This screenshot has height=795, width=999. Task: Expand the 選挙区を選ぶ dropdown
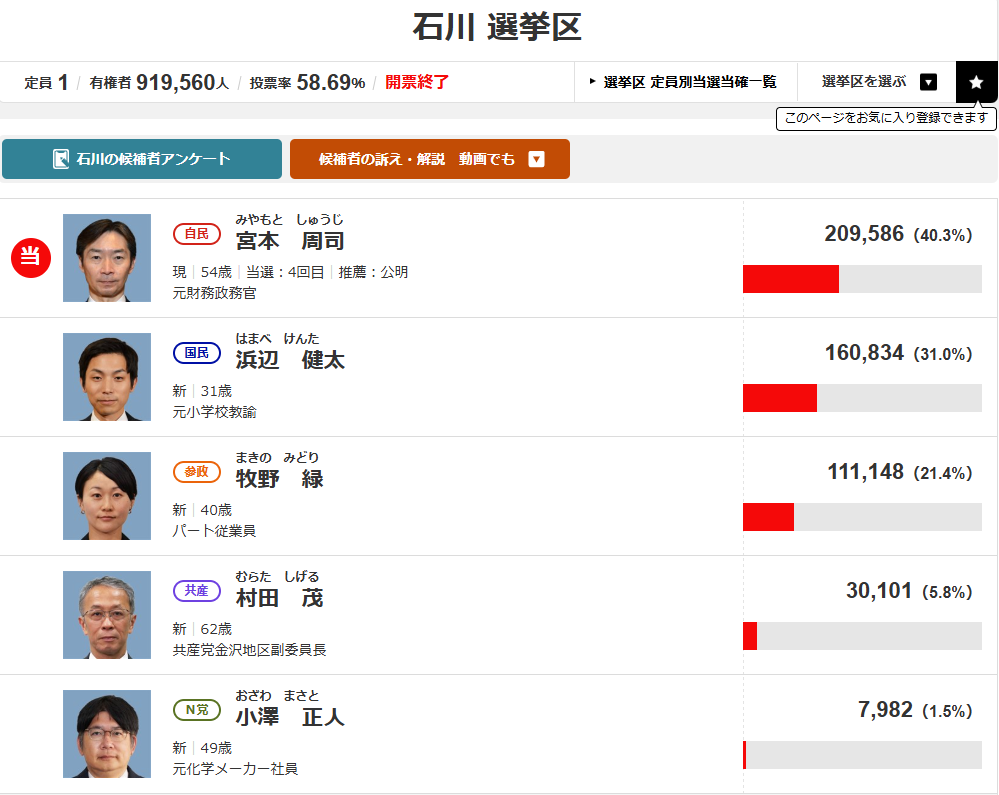tap(928, 82)
